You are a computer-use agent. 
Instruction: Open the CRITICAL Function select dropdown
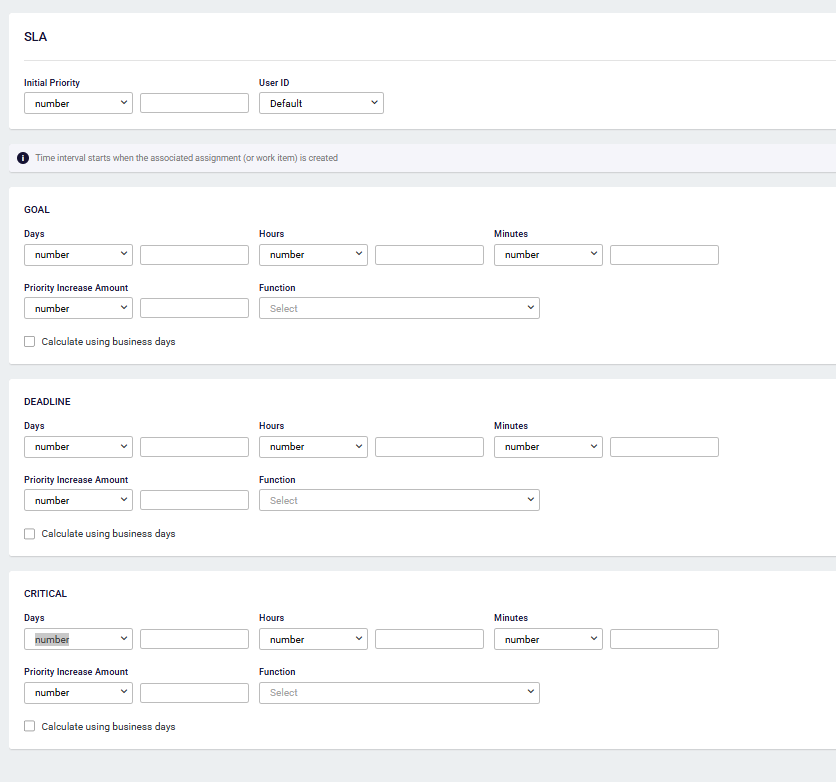click(x=399, y=692)
